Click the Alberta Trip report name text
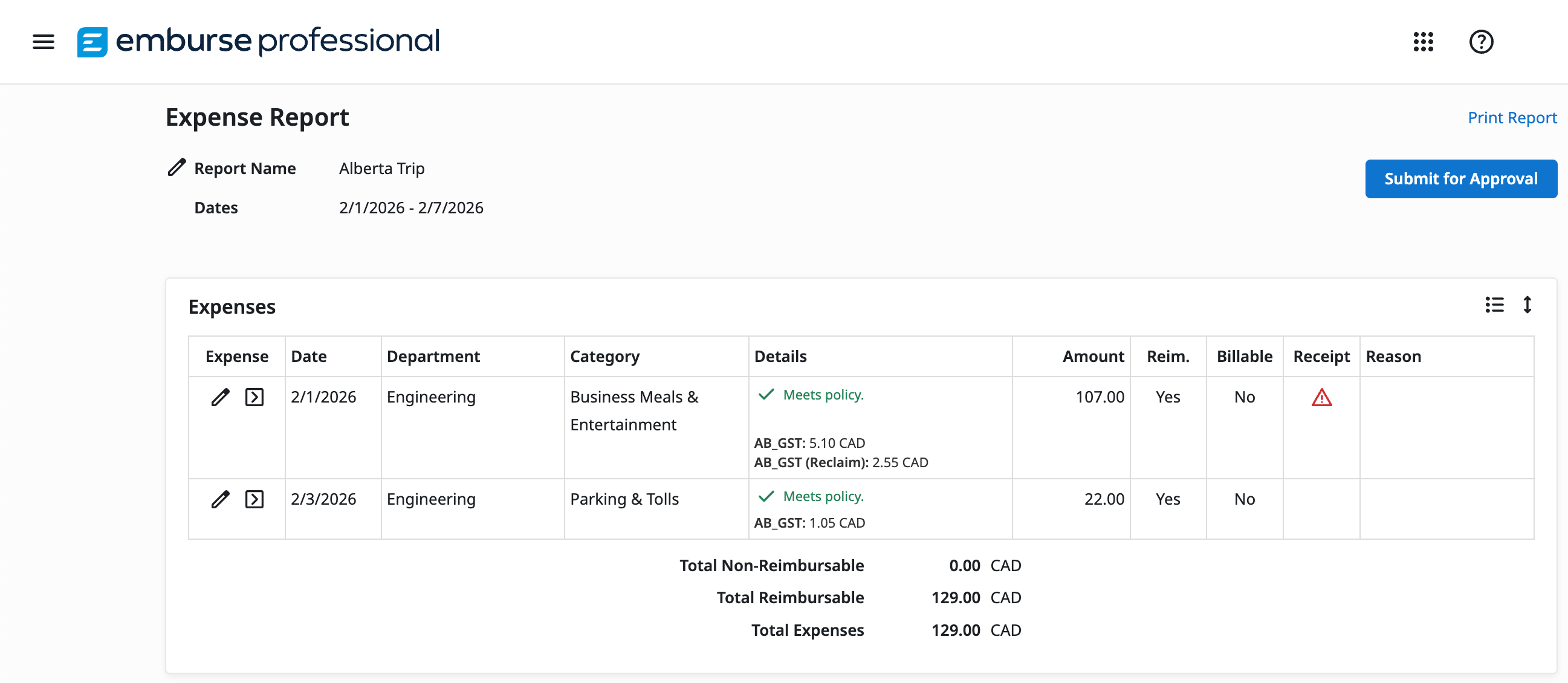 coord(381,168)
